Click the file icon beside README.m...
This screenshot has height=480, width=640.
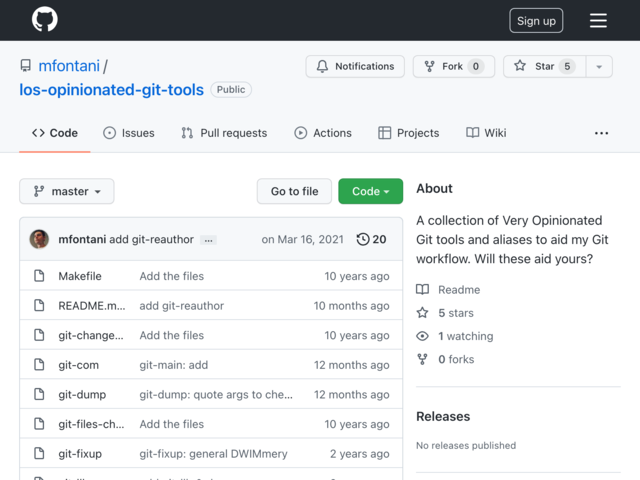[39, 305]
